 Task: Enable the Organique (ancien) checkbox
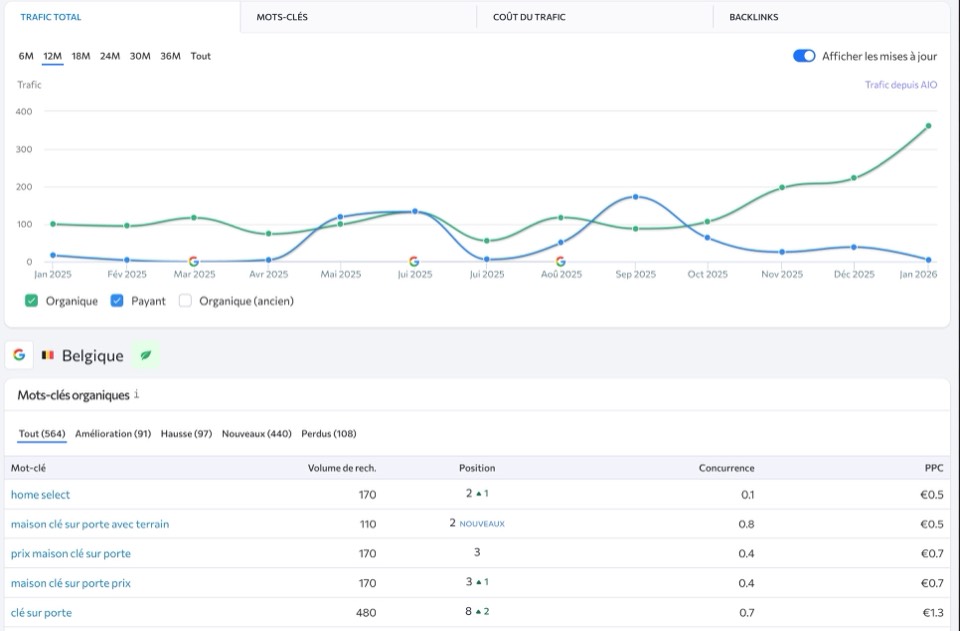pos(184,300)
